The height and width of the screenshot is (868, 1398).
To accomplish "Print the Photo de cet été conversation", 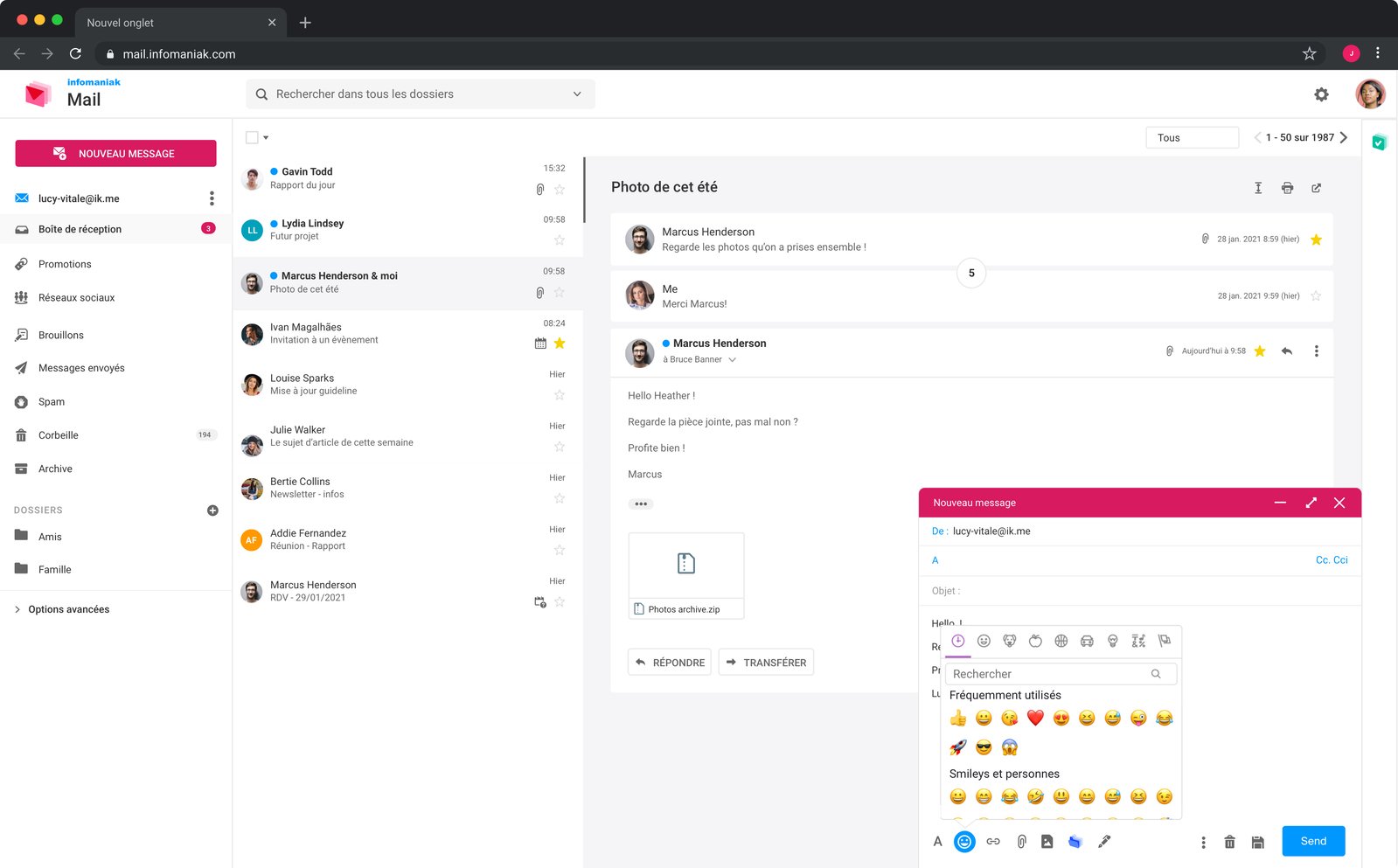I will coord(1287,188).
